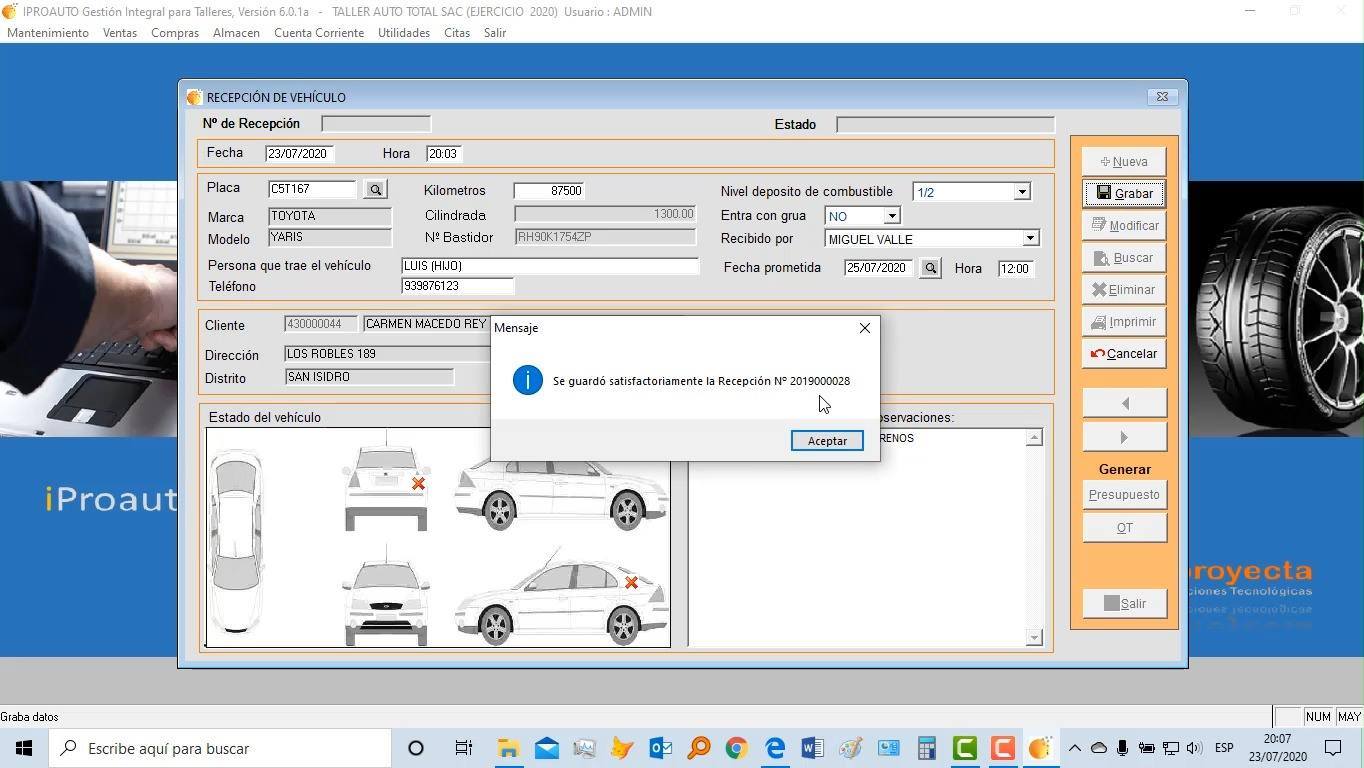
Task: Open Fecha prometida date search icon
Action: tap(930, 268)
